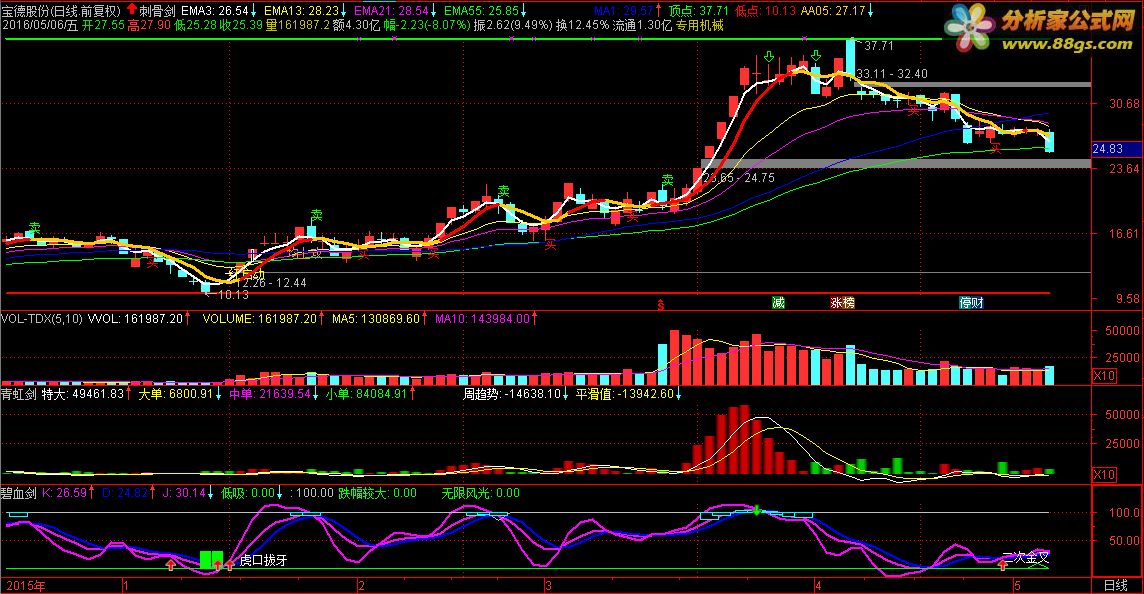Click the VOLUME: 161987.20 readout
This screenshot has width=1144, height=594.
click(x=260, y=319)
